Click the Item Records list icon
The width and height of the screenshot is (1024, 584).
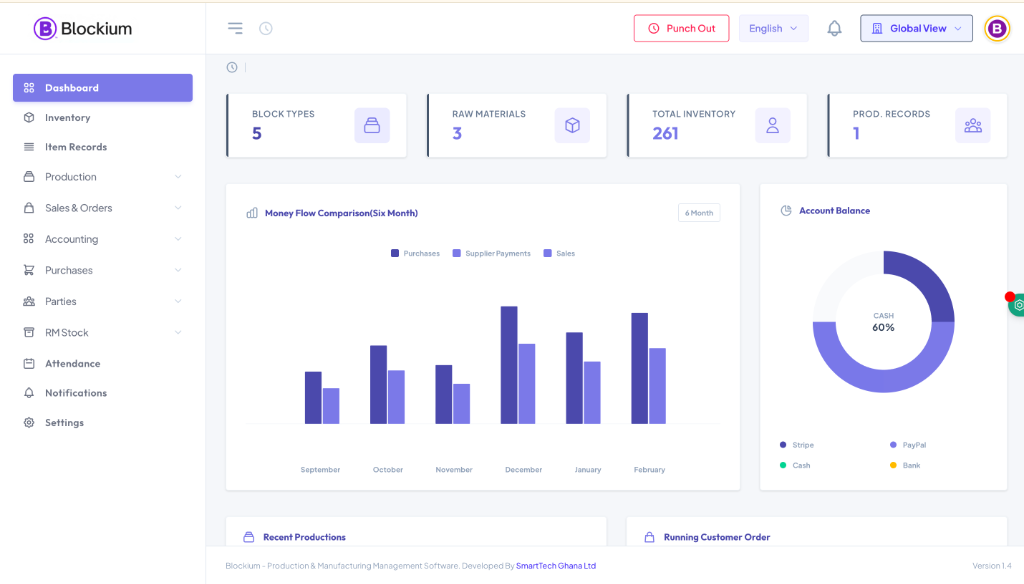[29, 147]
